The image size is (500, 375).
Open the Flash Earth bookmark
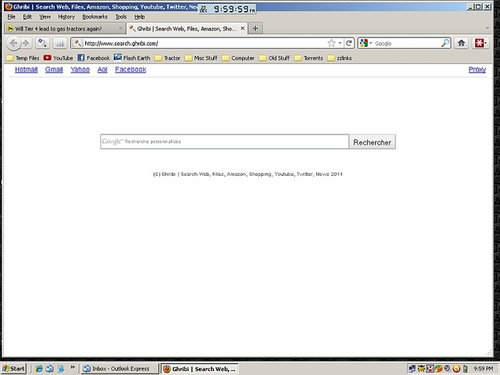click(x=132, y=58)
